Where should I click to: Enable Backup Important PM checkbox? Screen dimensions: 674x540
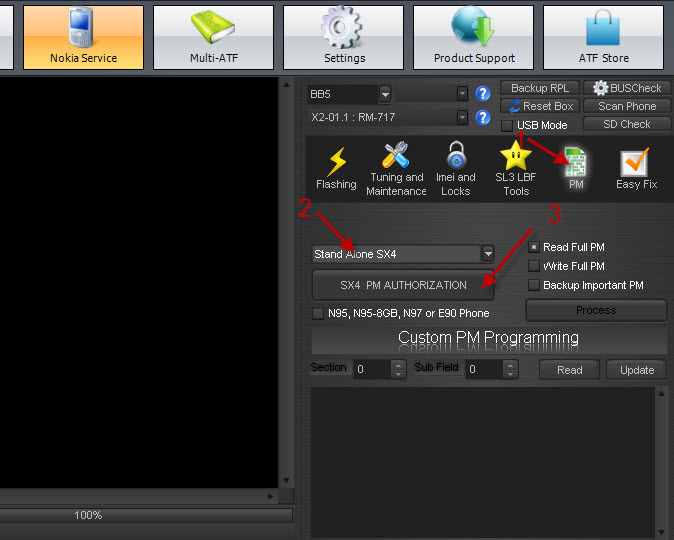coord(534,285)
